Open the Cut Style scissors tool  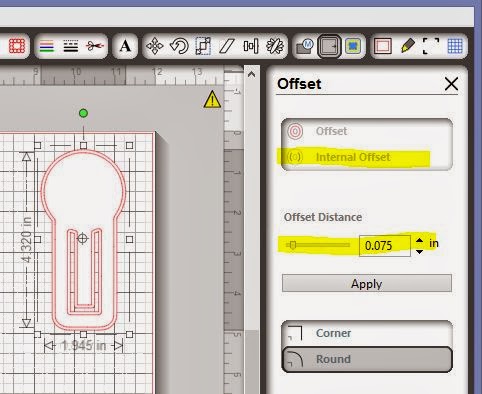[x=95, y=46]
